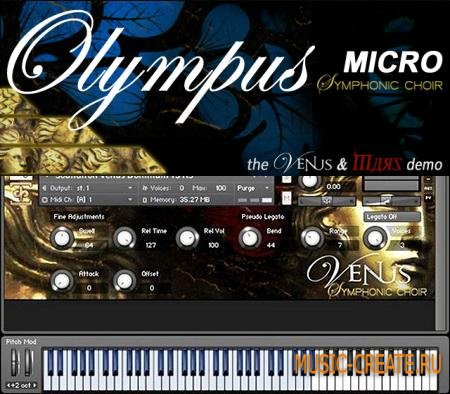Click the mod wheel
The width and height of the screenshot is (450, 394).
click(28, 363)
